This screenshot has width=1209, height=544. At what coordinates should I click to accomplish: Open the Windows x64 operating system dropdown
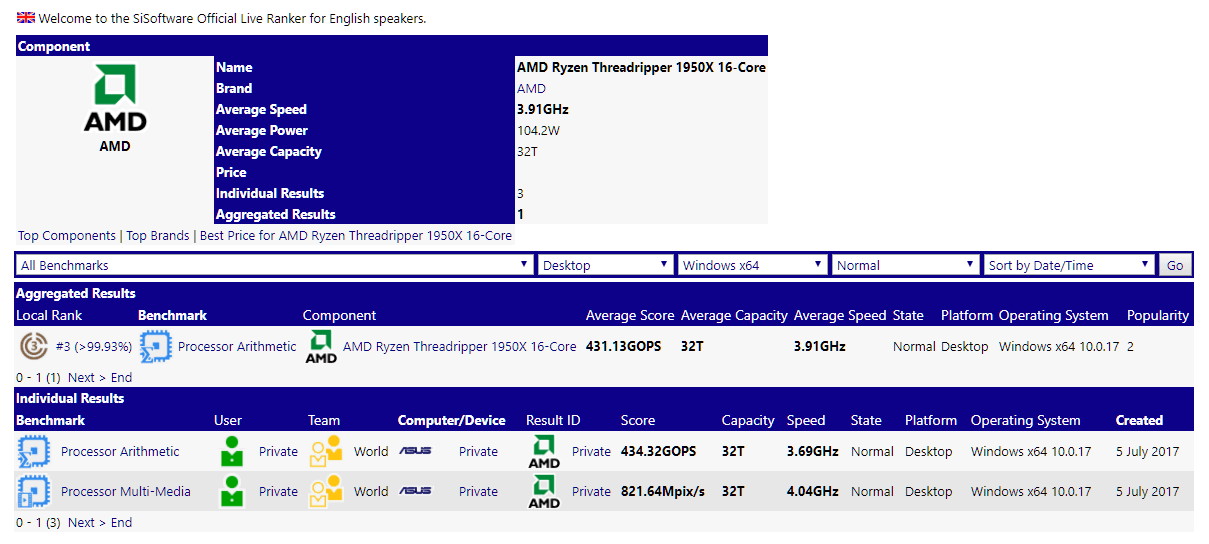(752, 265)
